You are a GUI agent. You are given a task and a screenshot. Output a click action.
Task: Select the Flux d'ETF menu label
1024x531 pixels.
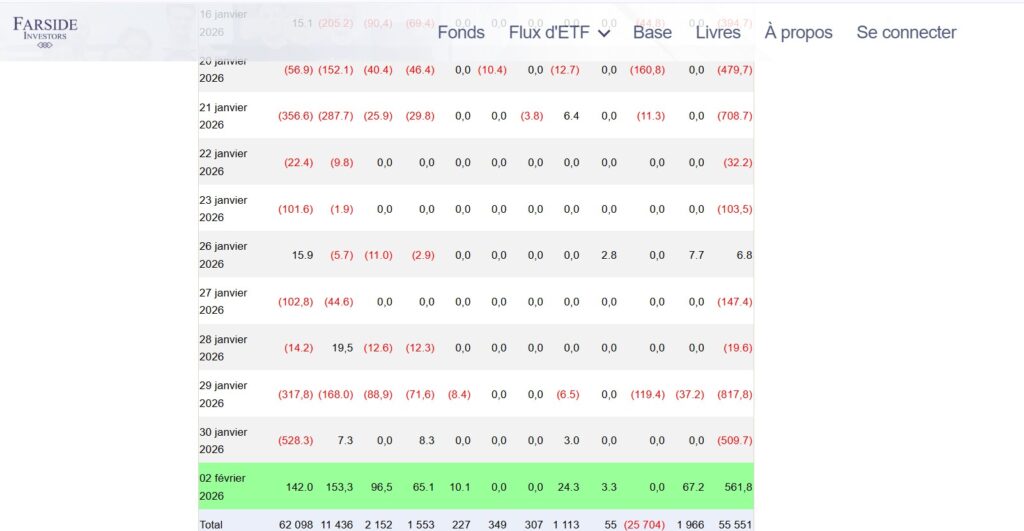(x=550, y=32)
